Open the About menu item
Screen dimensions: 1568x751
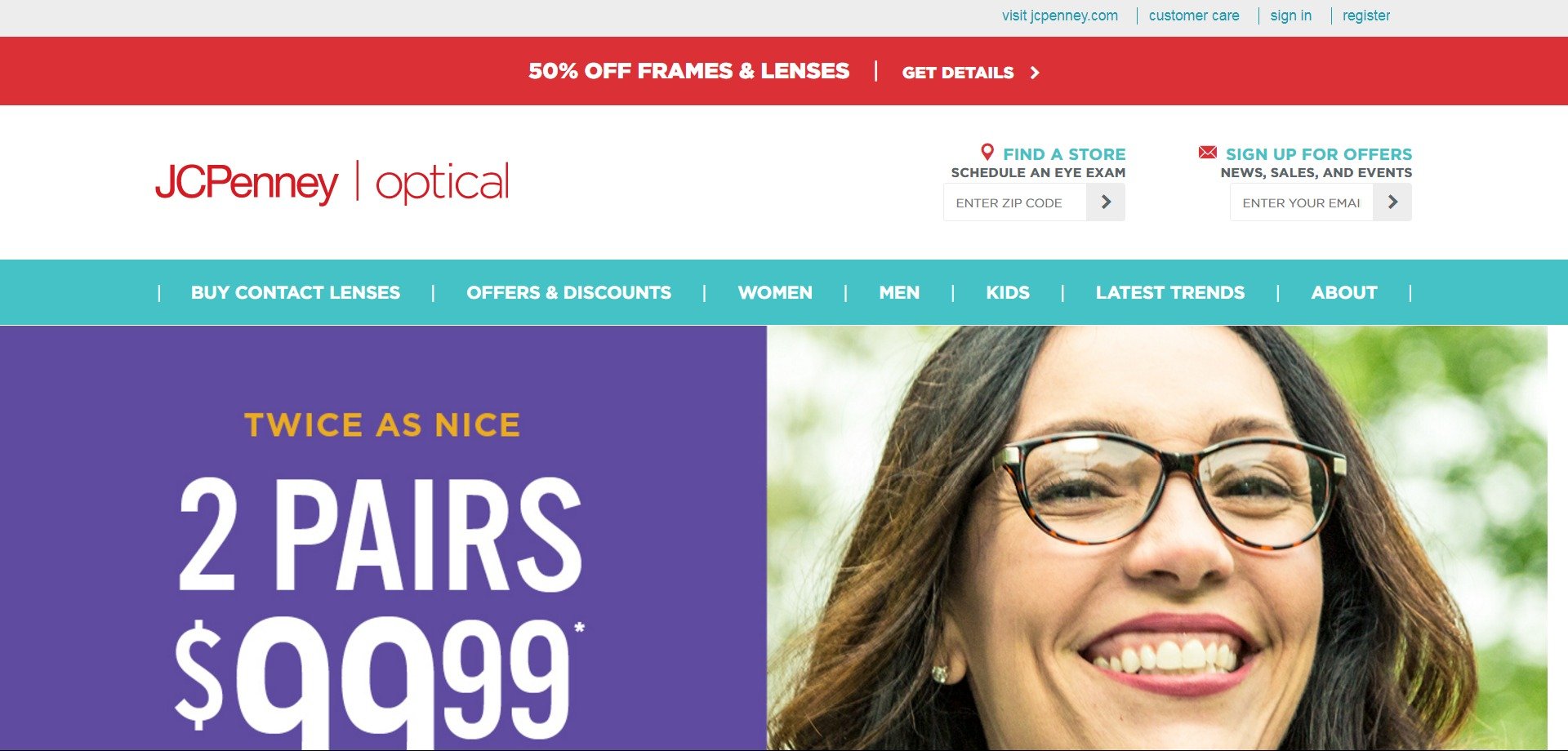click(x=1344, y=292)
